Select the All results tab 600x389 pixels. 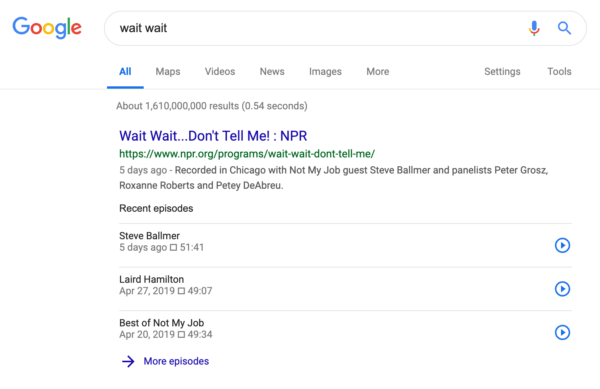[125, 72]
